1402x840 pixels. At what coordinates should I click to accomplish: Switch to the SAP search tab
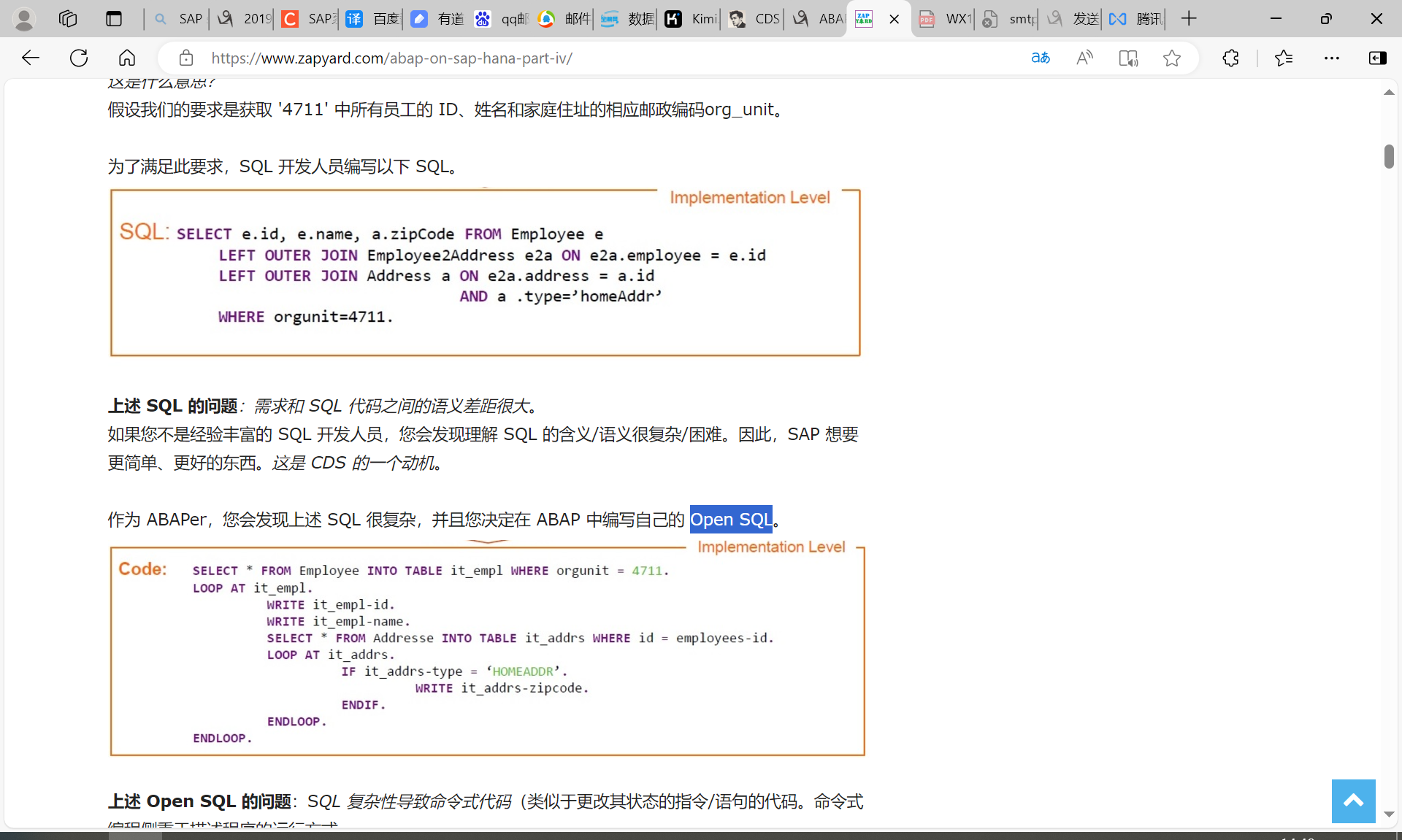177,19
